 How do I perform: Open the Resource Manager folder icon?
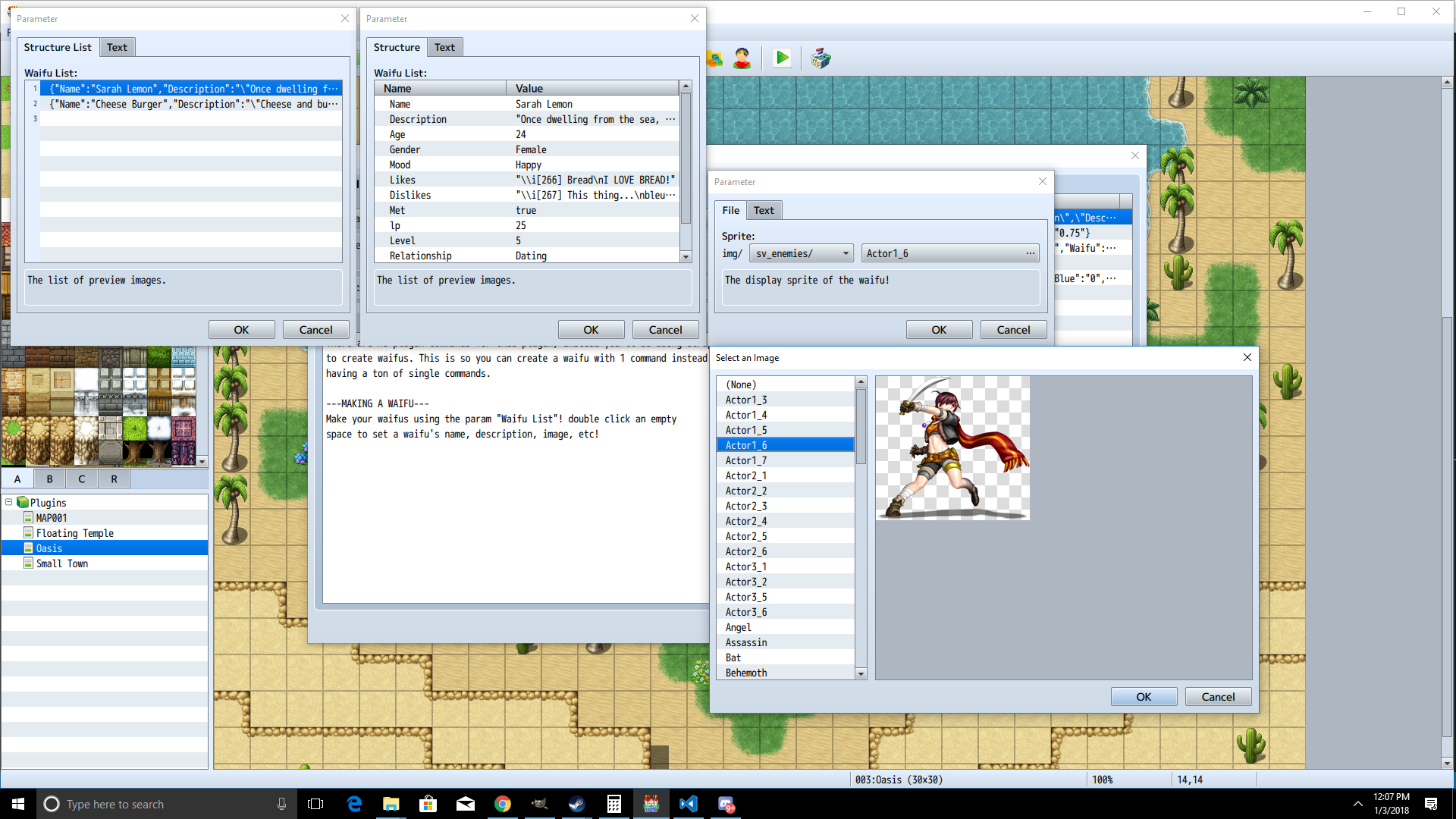[714, 58]
